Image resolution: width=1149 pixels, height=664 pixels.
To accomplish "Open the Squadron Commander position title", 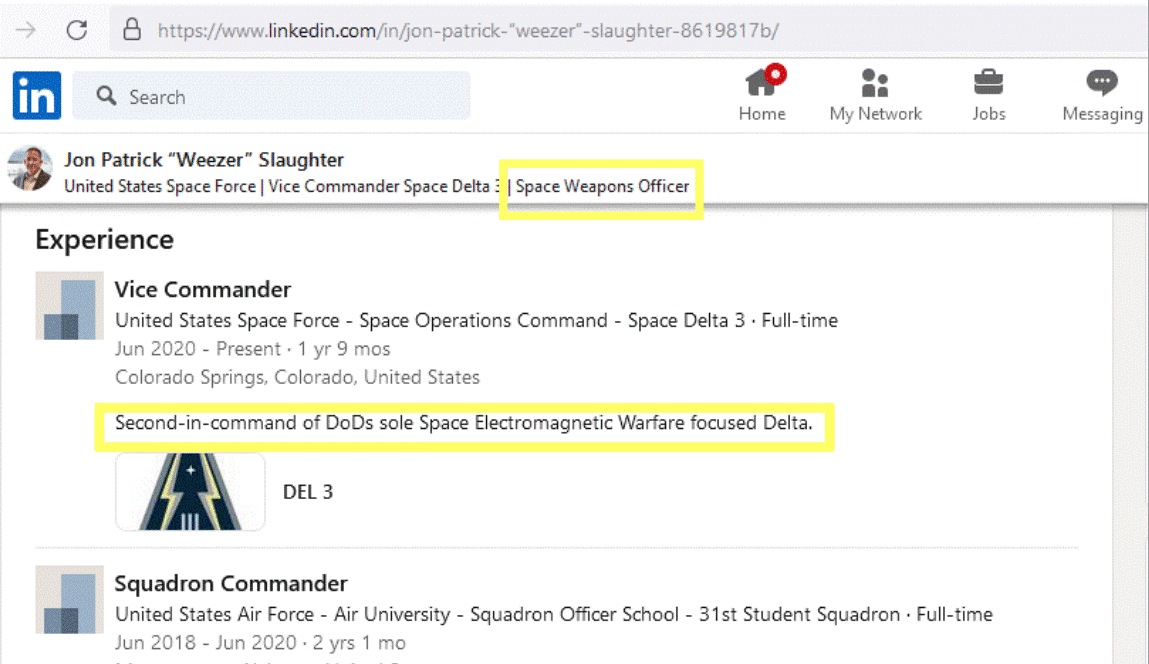I will click(231, 583).
